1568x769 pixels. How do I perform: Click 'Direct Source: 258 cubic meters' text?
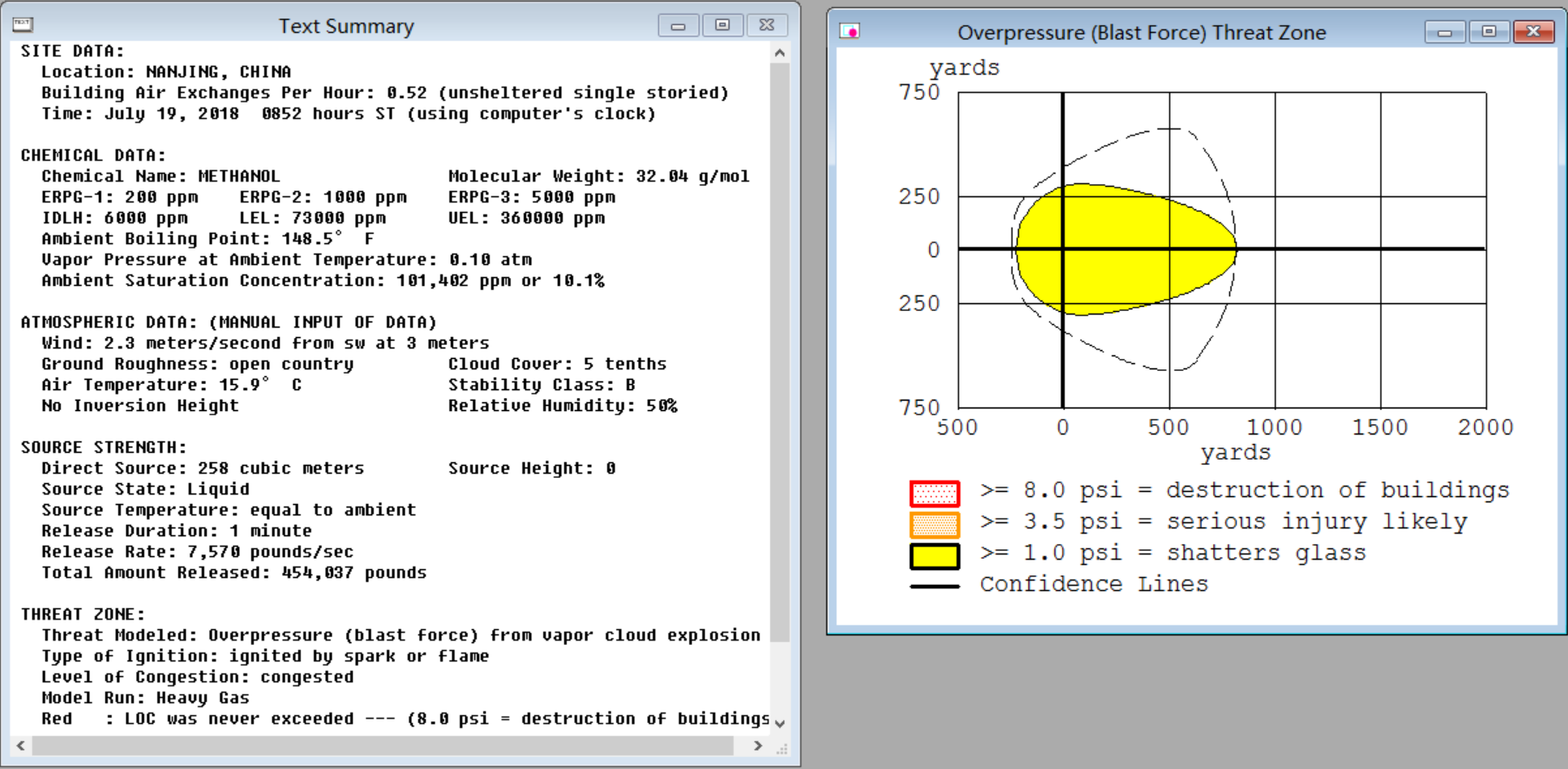[203, 468]
